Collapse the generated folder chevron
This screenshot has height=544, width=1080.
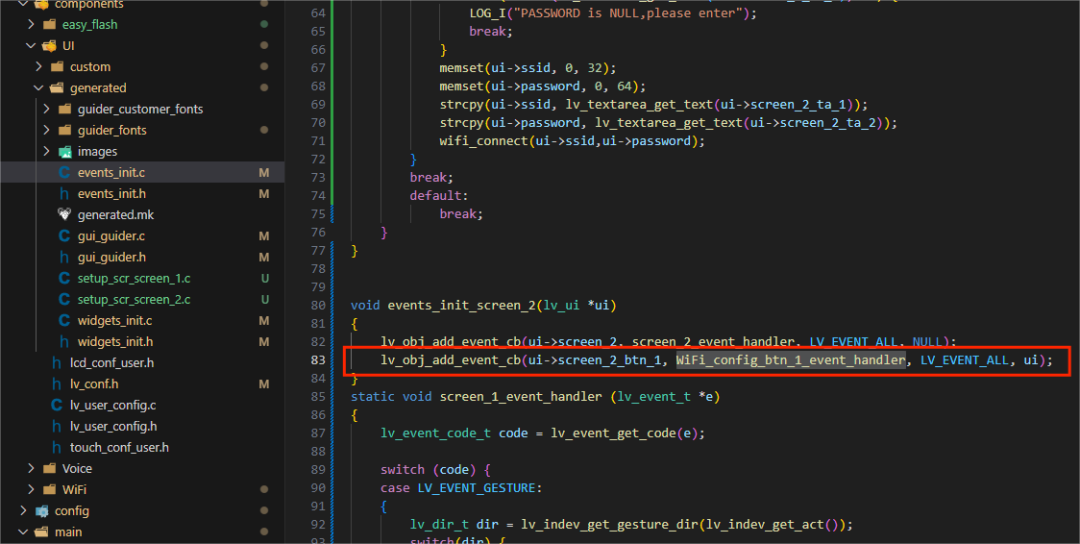(x=39, y=88)
